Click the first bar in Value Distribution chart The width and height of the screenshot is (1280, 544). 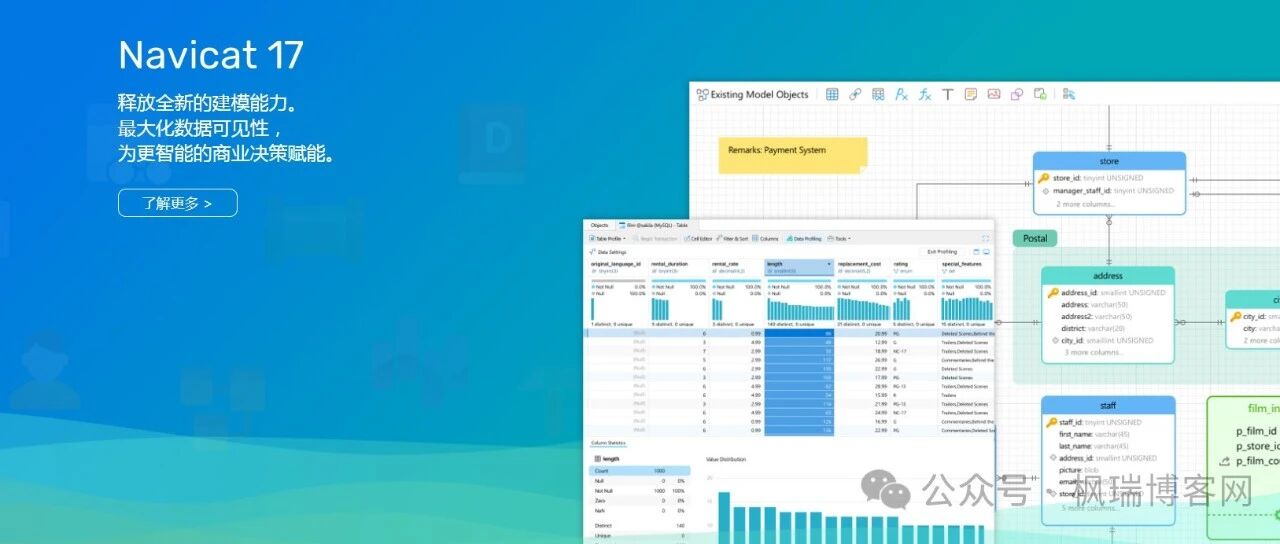[x=724, y=517]
